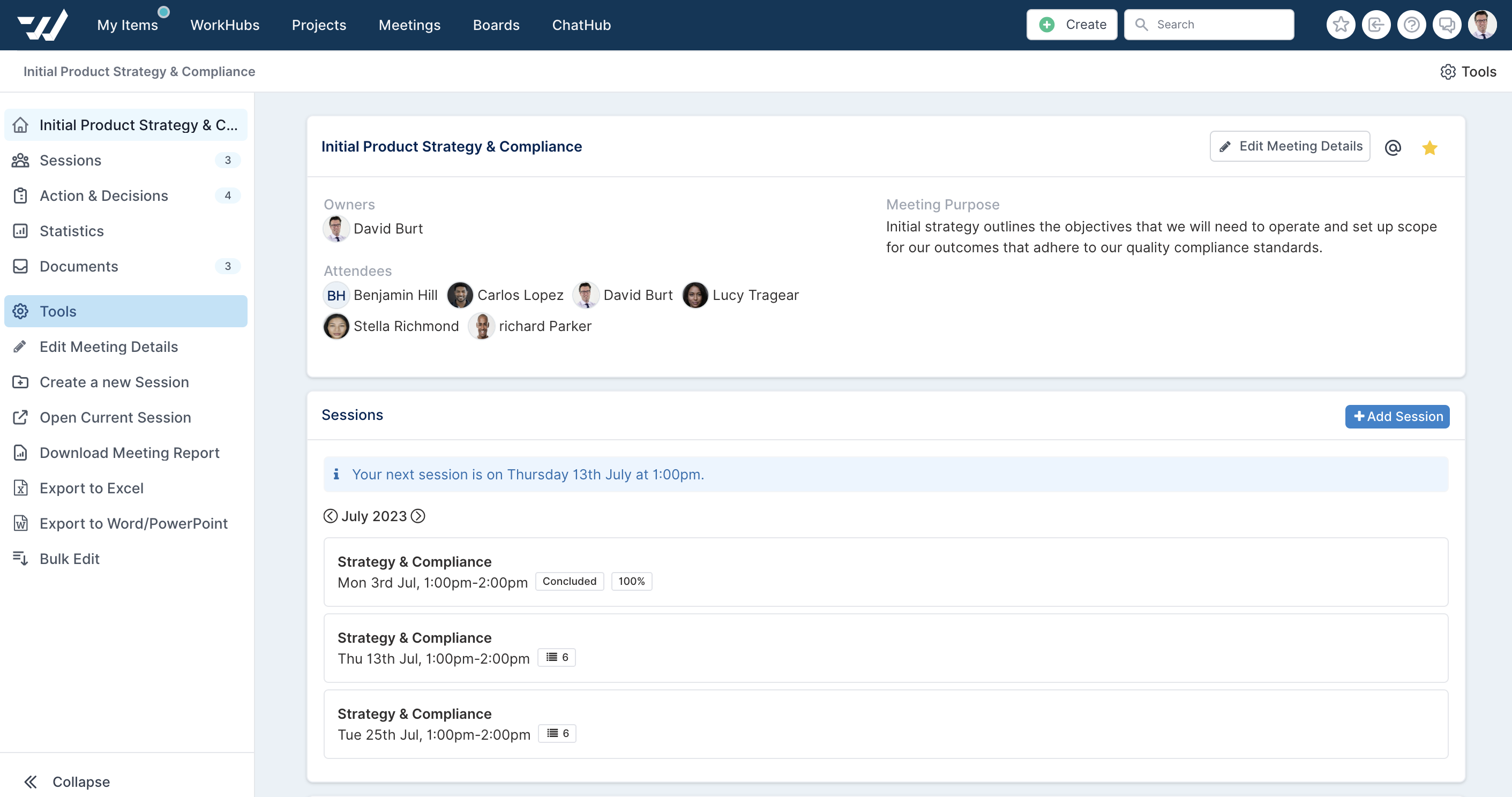Image resolution: width=1512 pixels, height=797 pixels.
Task: Open WorkHubs in the top navigation
Action: (x=225, y=25)
